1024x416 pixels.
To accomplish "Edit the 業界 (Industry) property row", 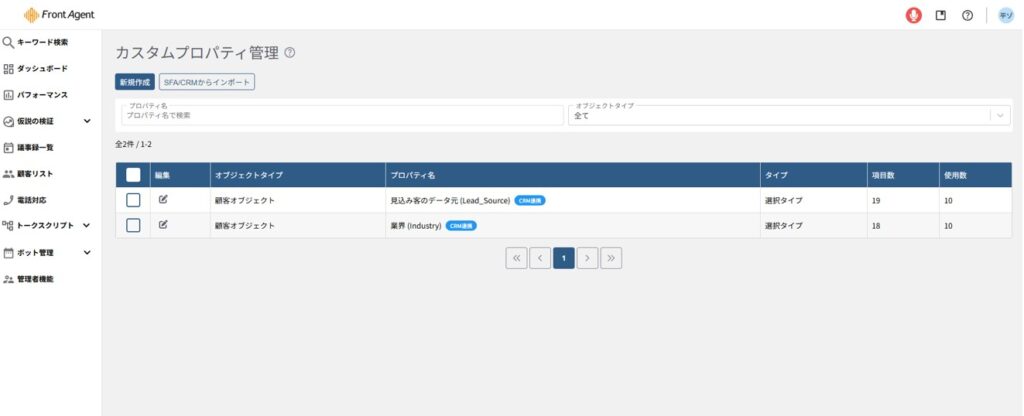I will click(x=163, y=225).
